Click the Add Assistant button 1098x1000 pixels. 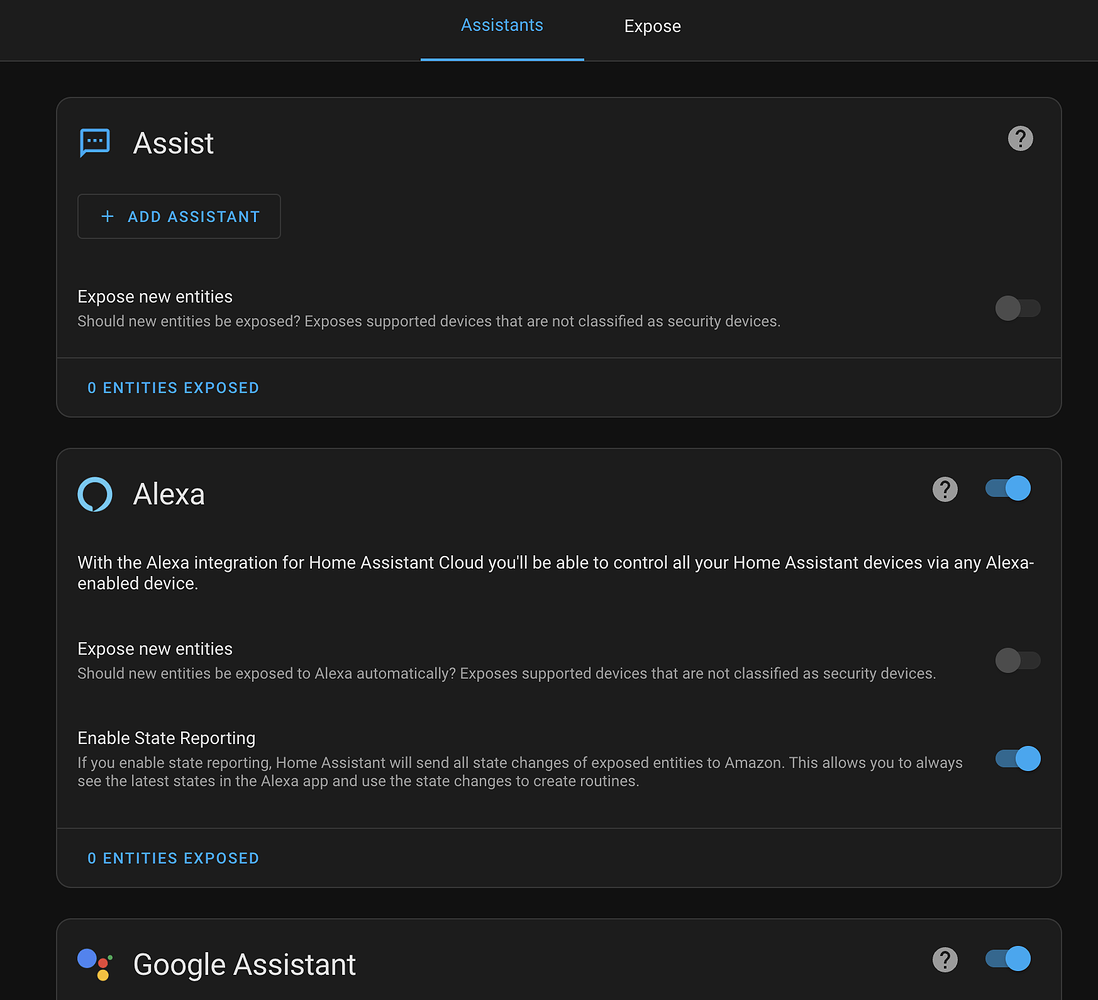tap(179, 216)
